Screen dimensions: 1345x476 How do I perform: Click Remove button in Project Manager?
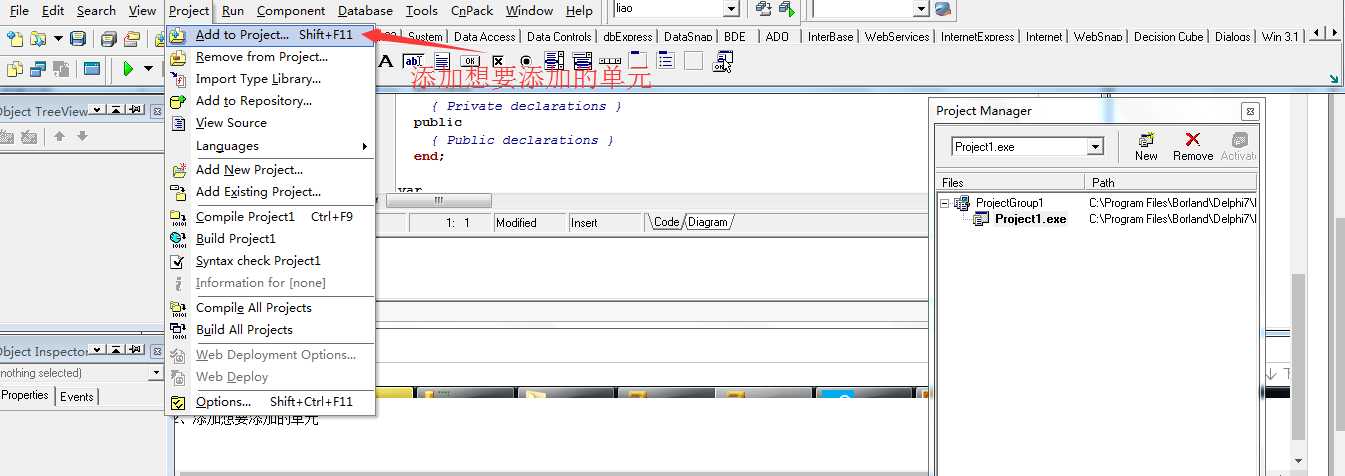click(1193, 146)
